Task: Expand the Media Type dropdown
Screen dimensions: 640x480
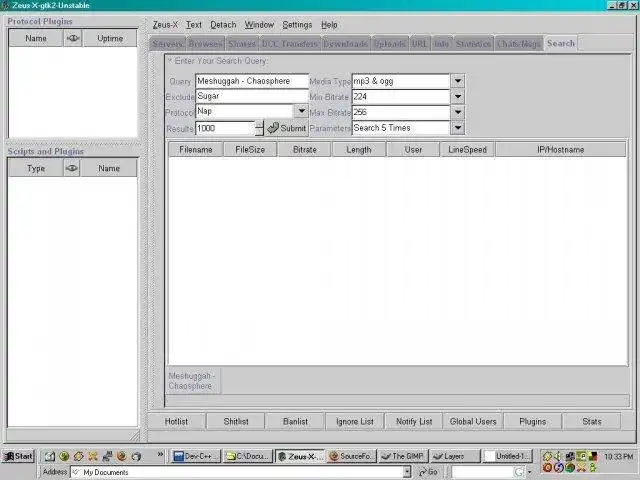Action: pyautogui.click(x=458, y=81)
